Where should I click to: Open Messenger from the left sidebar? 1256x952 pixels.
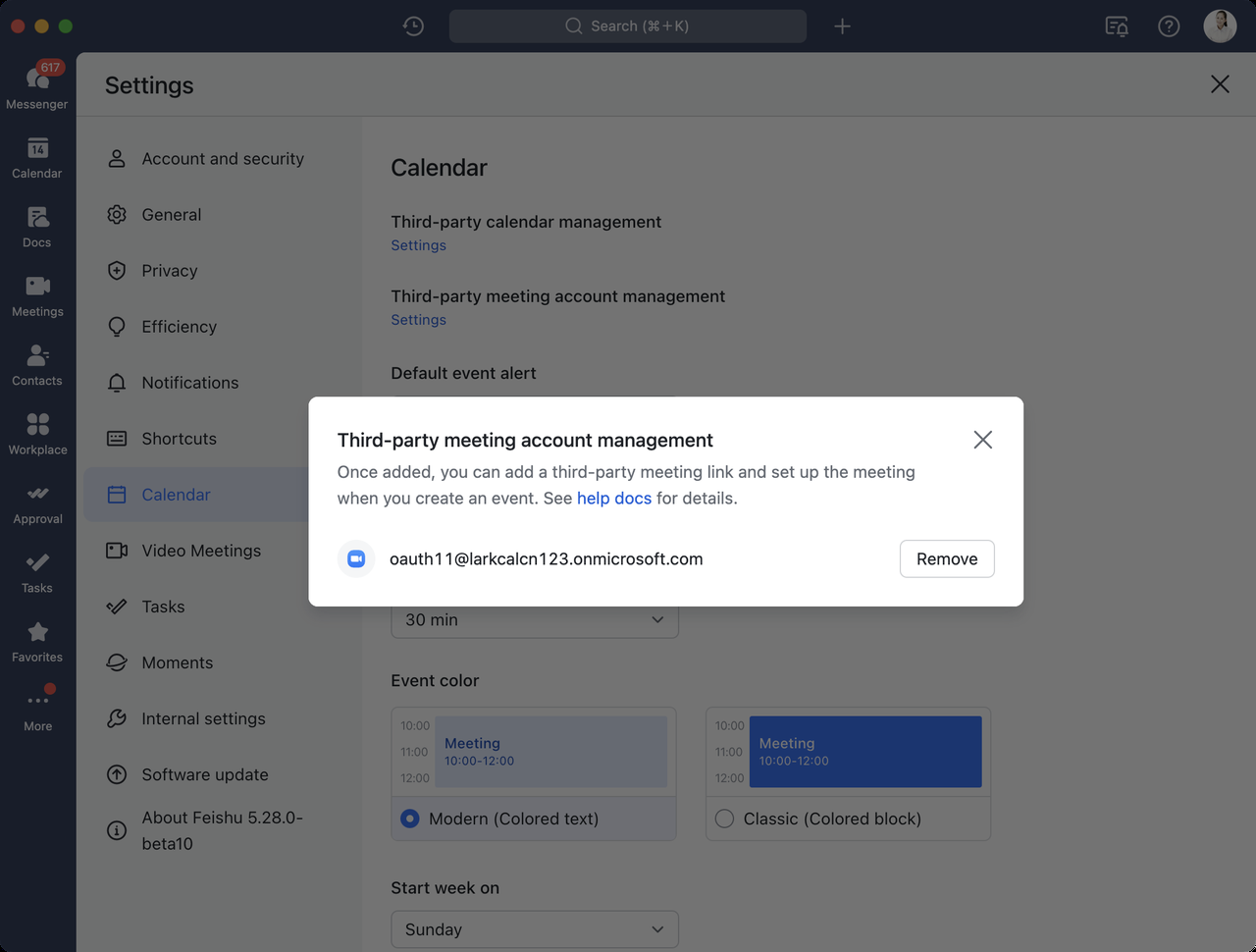point(37,86)
